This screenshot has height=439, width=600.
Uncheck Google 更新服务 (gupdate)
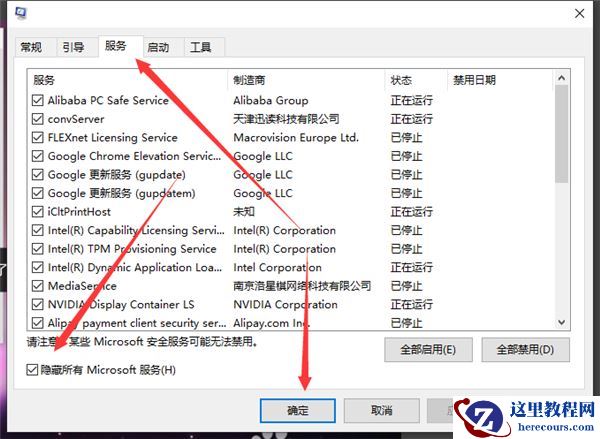click(x=38, y=175)
